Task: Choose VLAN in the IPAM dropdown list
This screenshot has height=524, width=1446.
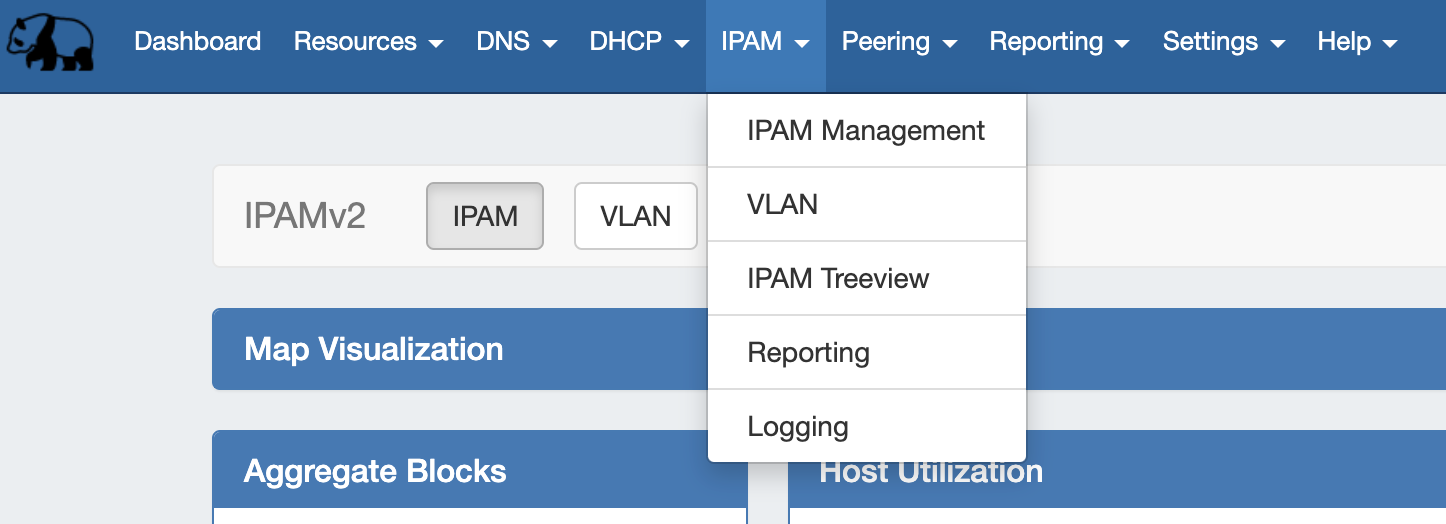Action: (782, 205)
